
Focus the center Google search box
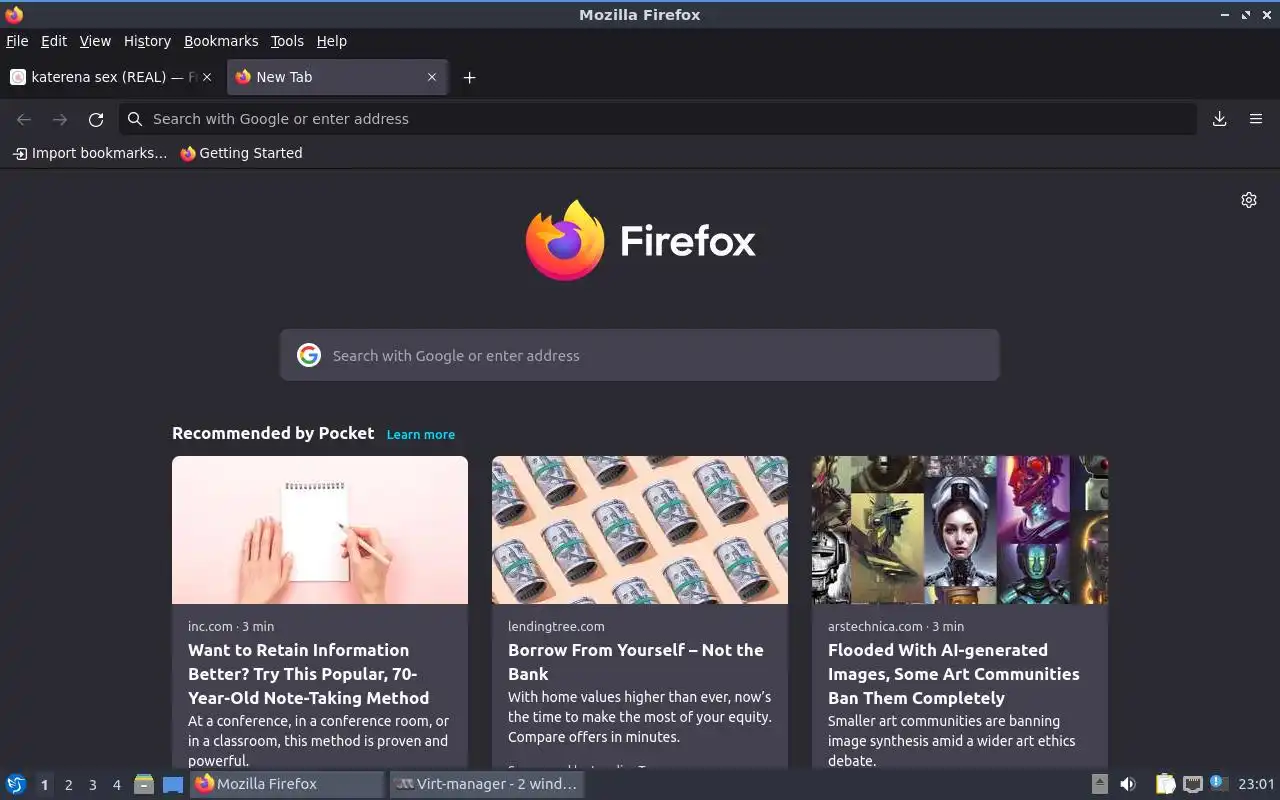click(640, 355)
